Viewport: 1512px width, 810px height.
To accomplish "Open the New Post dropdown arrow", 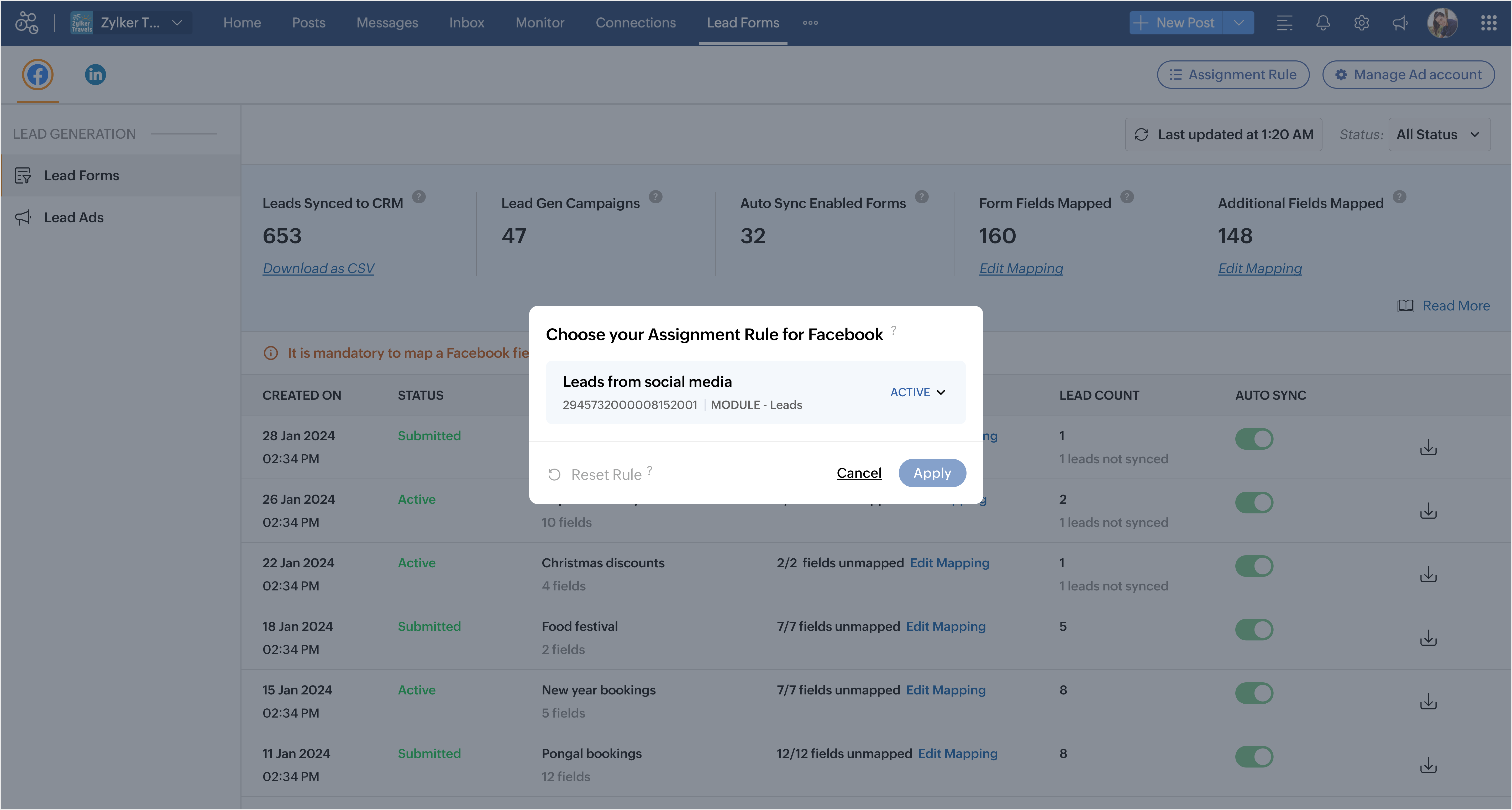I will [1238, 23].
